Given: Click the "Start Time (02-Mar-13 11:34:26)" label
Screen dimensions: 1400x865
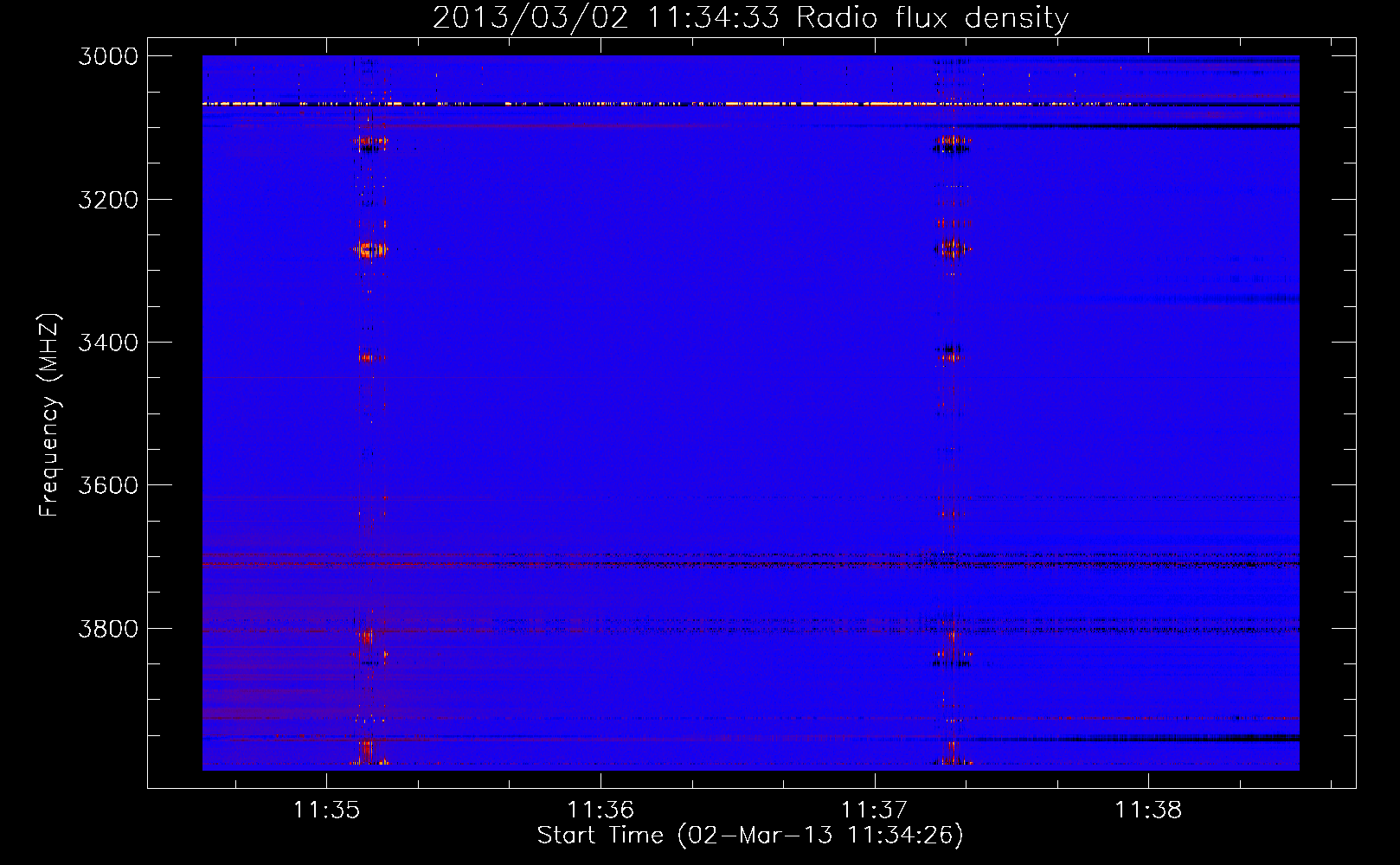Looking at the screenshot, I should click(x=750, y=836).
